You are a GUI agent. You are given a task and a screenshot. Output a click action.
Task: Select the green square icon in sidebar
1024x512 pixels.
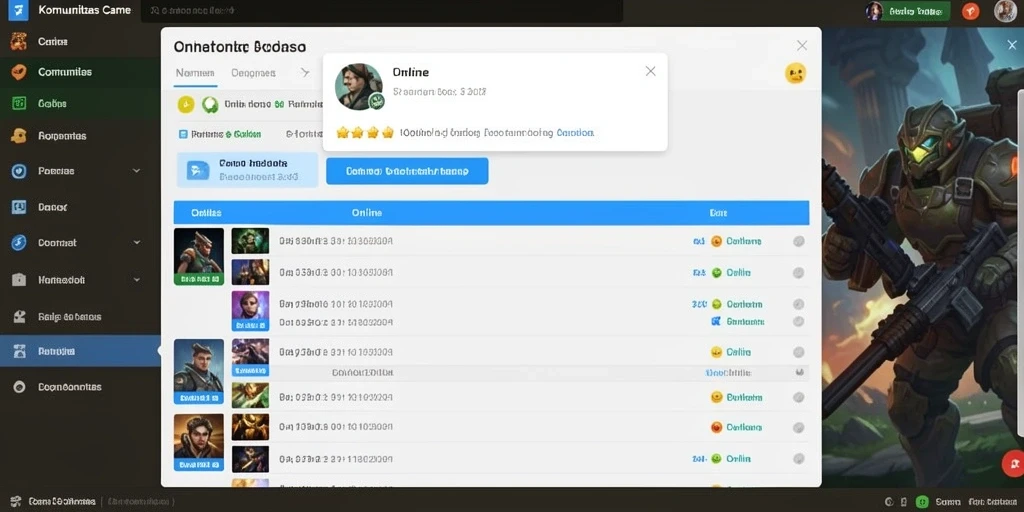(19, 103)
